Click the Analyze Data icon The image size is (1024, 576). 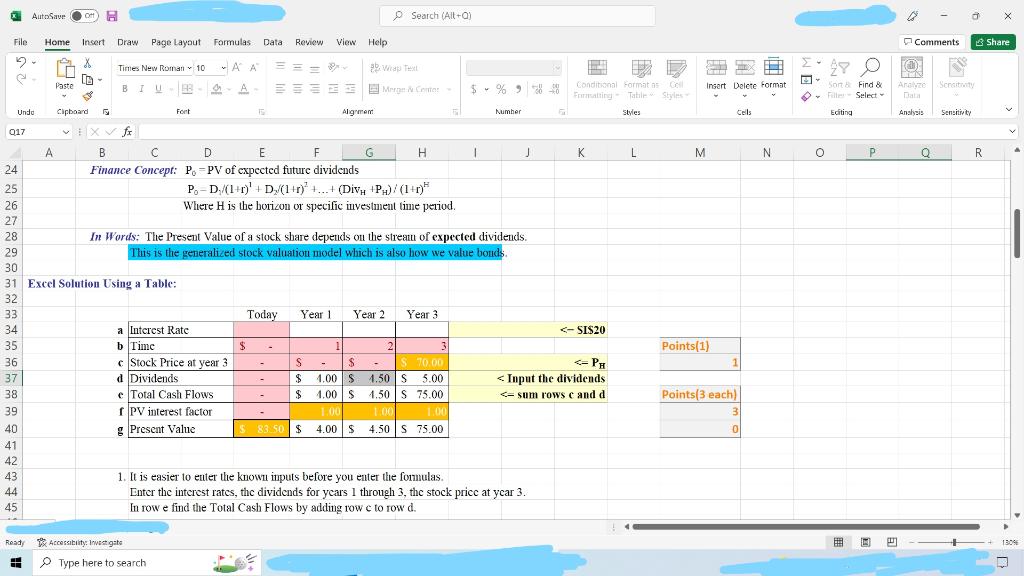tap(912, 67)
